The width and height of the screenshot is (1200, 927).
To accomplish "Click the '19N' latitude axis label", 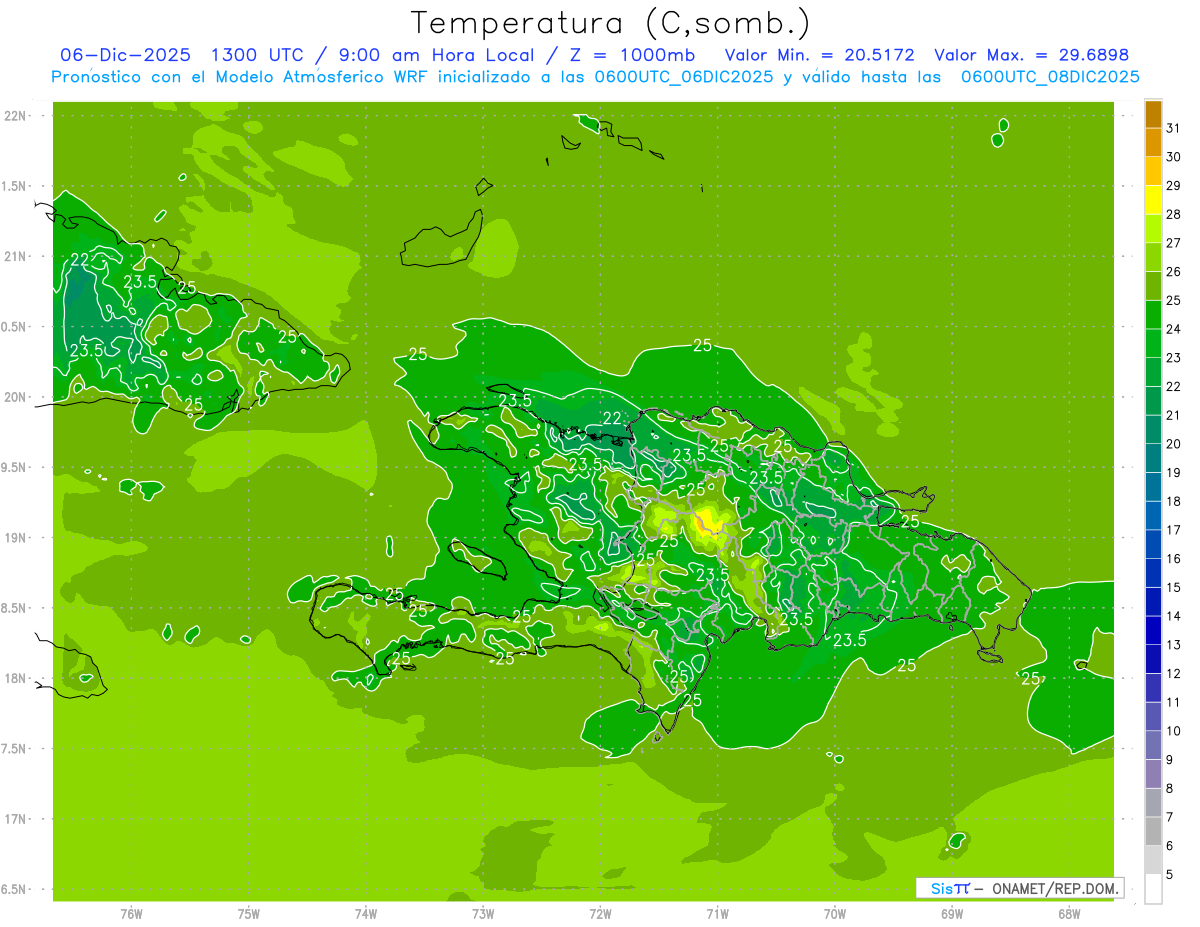I will click(x=15, y=538).
